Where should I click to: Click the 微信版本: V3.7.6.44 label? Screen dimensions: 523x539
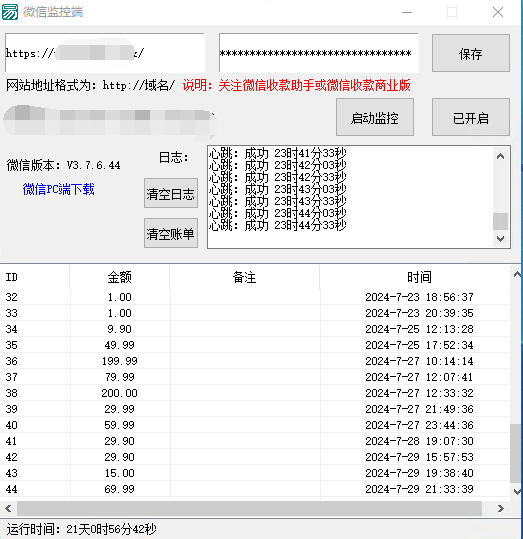point(64,165)
